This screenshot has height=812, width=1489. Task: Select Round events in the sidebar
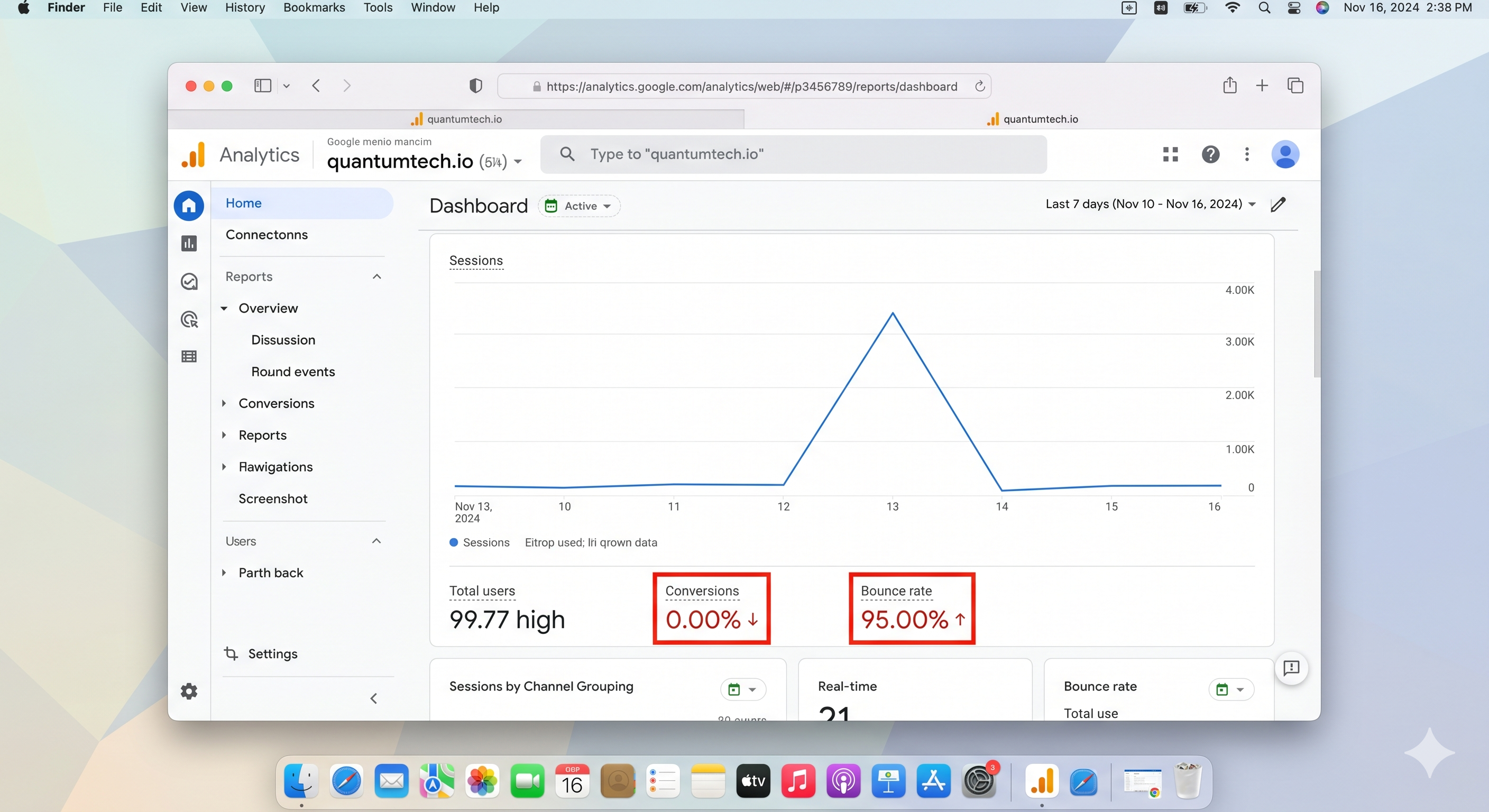point(292,372)
